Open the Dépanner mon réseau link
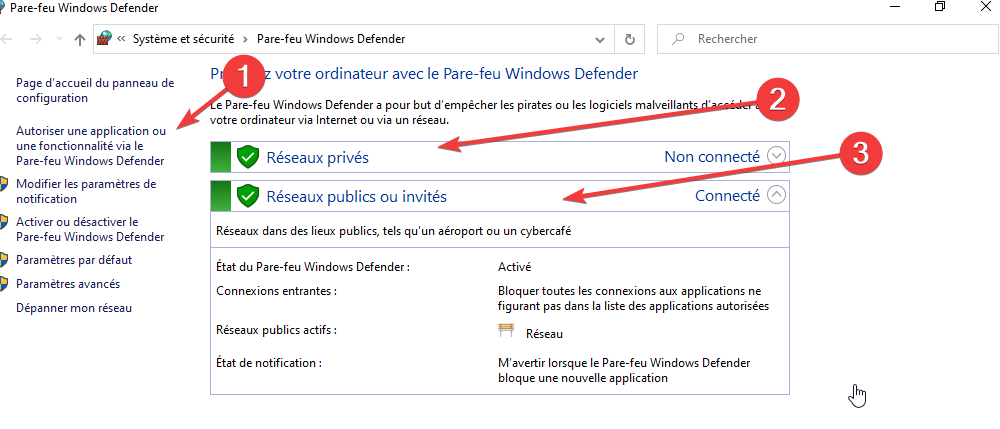 pyautogui.click(x=73, y=308)
